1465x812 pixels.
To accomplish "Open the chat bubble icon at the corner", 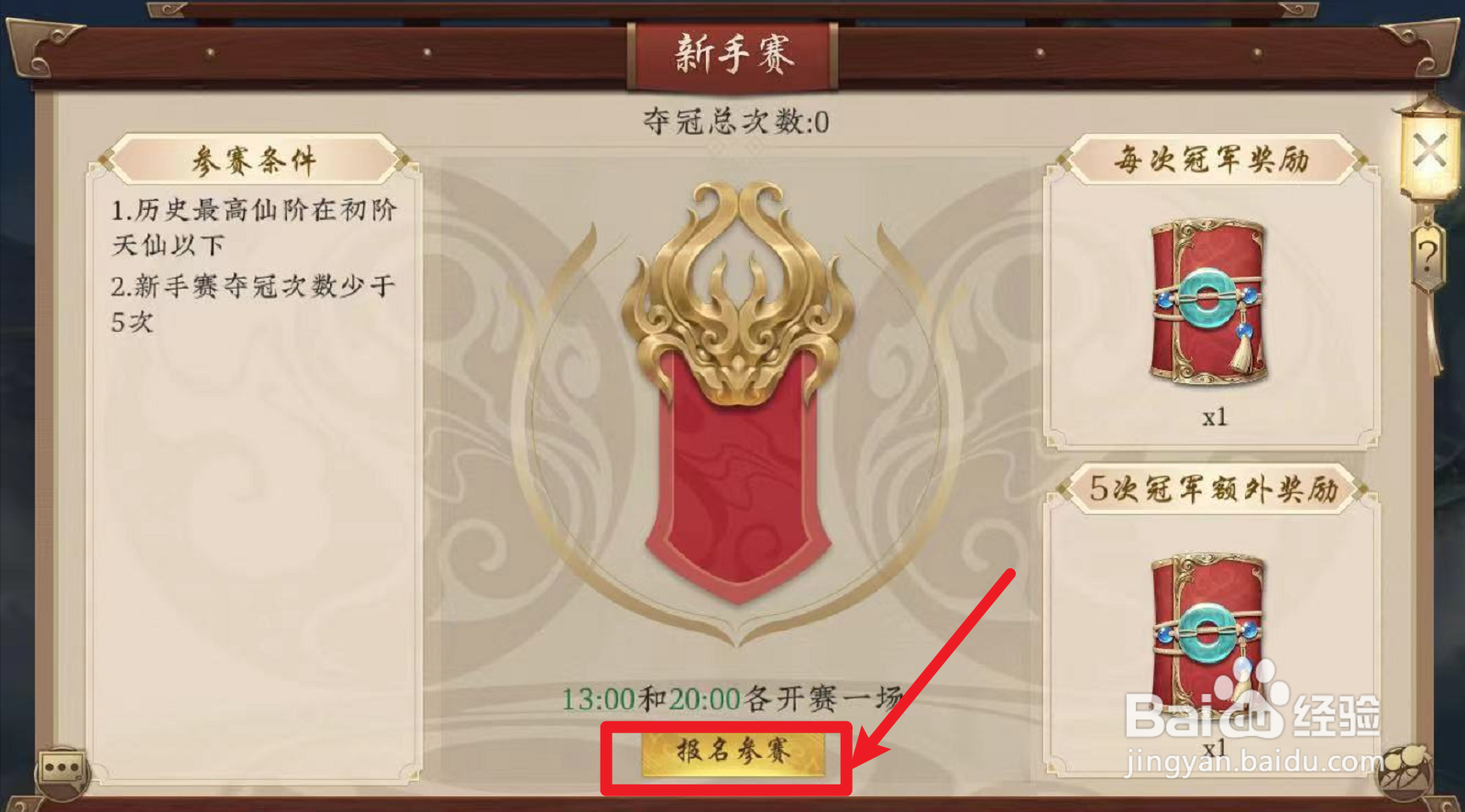I will point(61,768).
